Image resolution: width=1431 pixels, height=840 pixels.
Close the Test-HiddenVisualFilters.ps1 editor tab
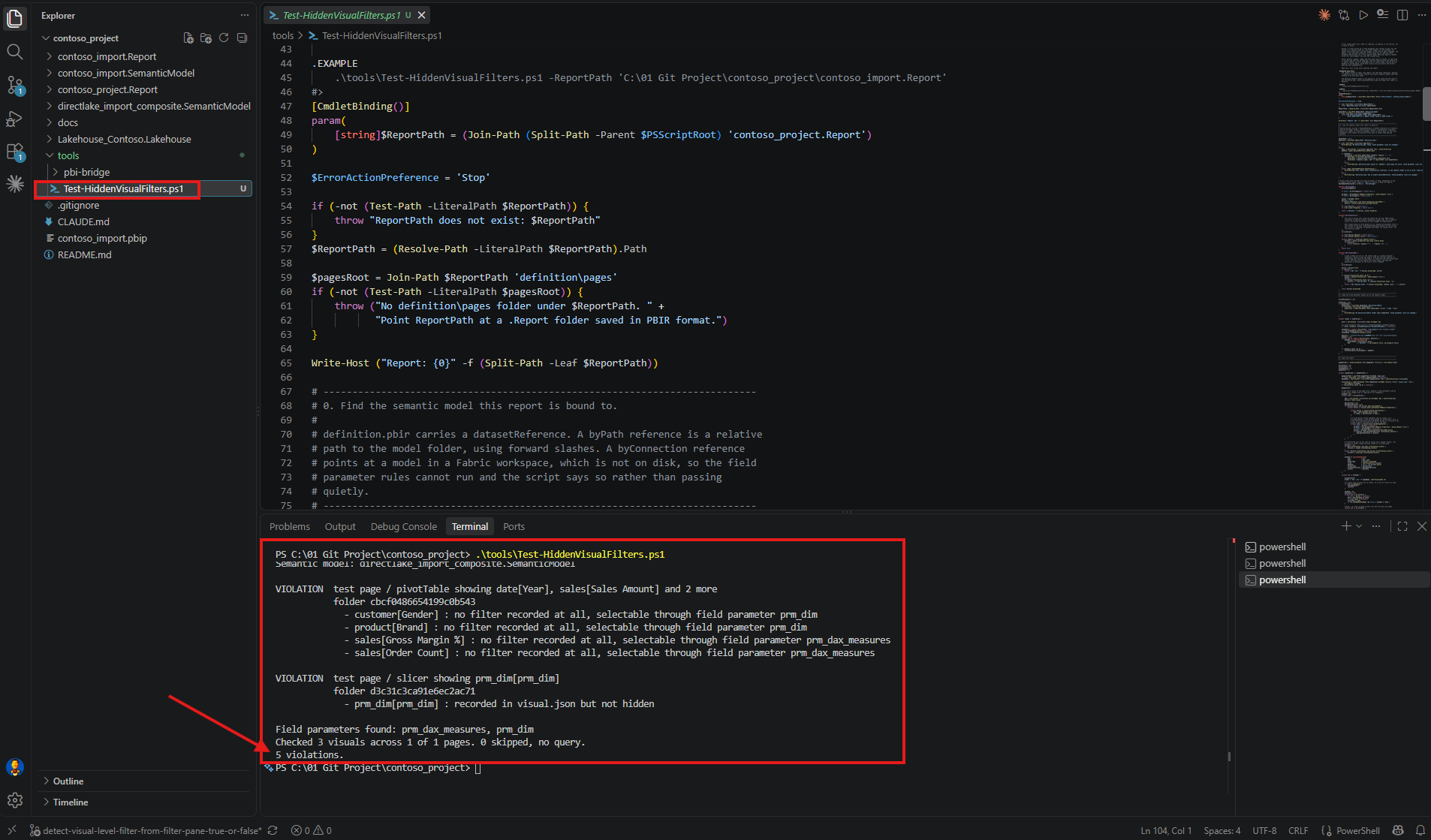422,15
